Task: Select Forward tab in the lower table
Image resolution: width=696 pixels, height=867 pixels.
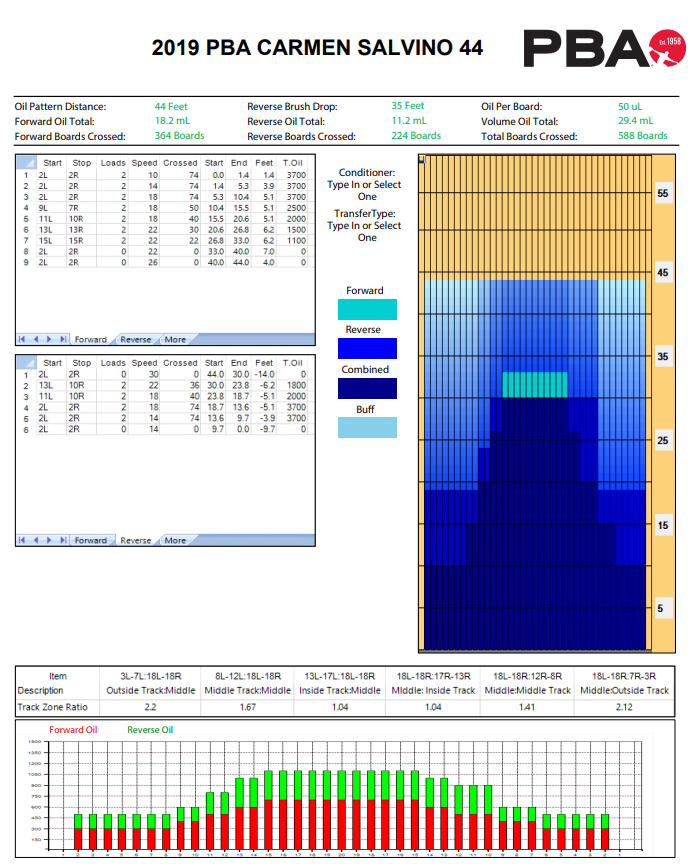Action: click(91, 540)
